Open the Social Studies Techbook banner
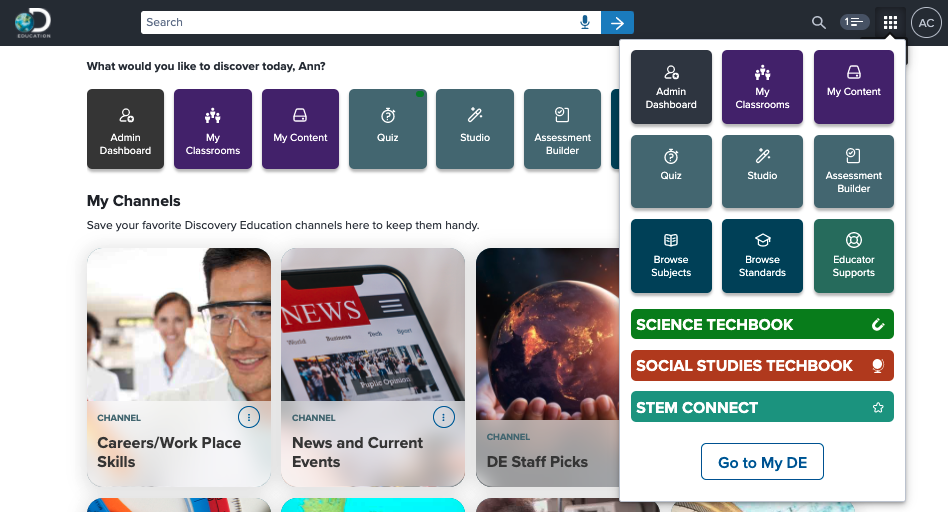Image resolution: width=948 pixels, height=512 pixels. click(762, 366)
